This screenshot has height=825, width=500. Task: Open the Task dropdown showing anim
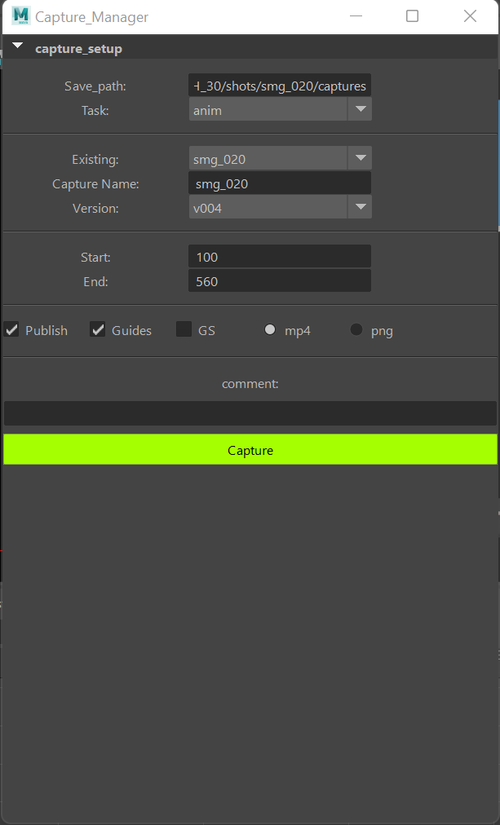pyautogui.click(x=280, y=110)
